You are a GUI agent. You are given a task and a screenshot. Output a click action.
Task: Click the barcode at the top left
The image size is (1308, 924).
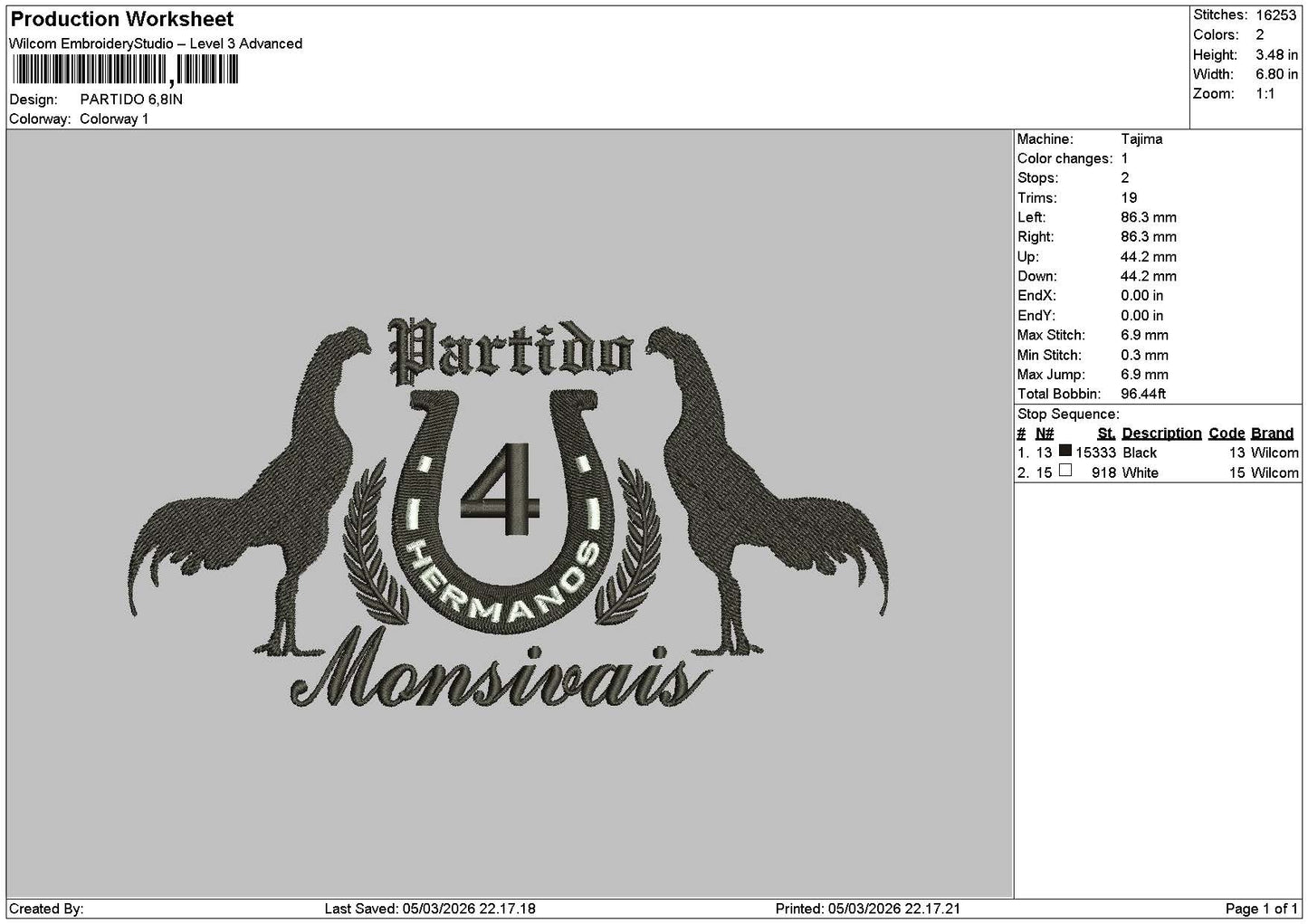tap(126, 70)
